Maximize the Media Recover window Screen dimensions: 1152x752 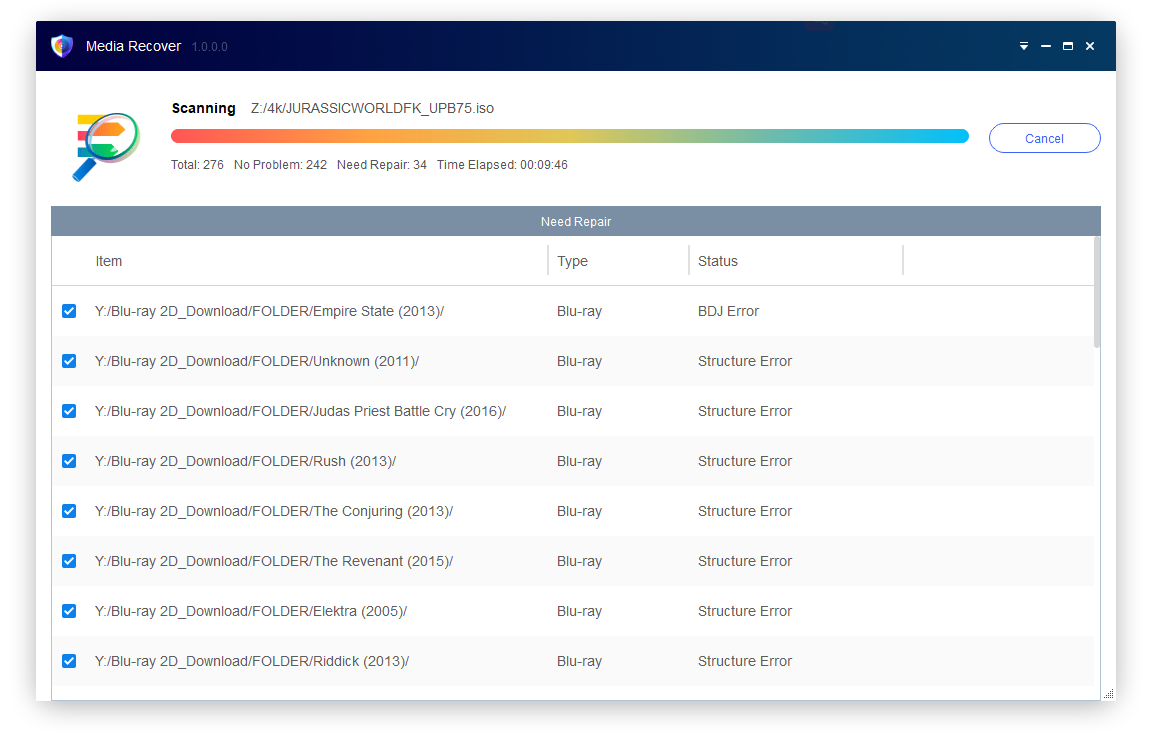(x=1067, y=46)
